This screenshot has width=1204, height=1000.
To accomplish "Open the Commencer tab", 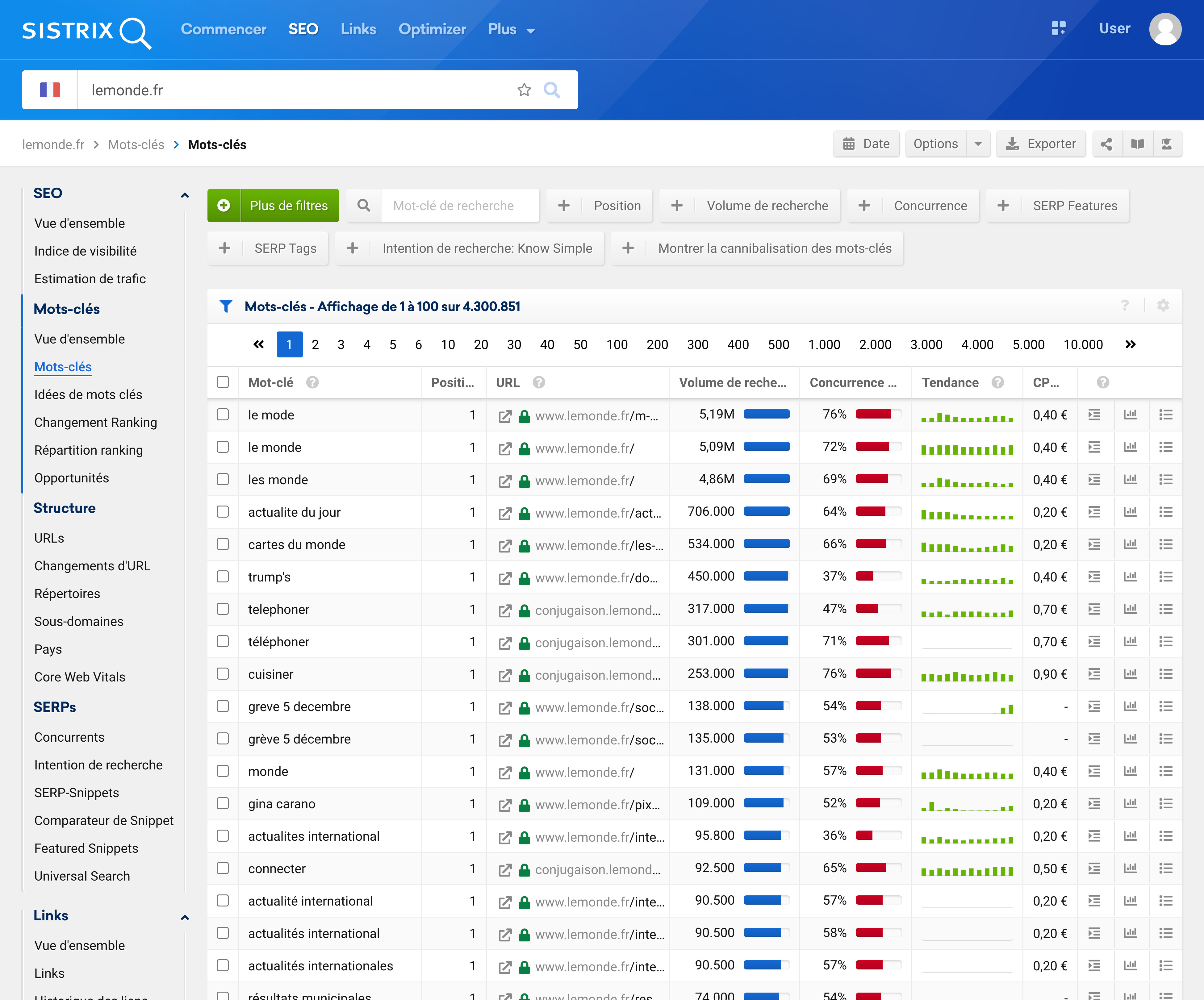I will coord(224,29).
